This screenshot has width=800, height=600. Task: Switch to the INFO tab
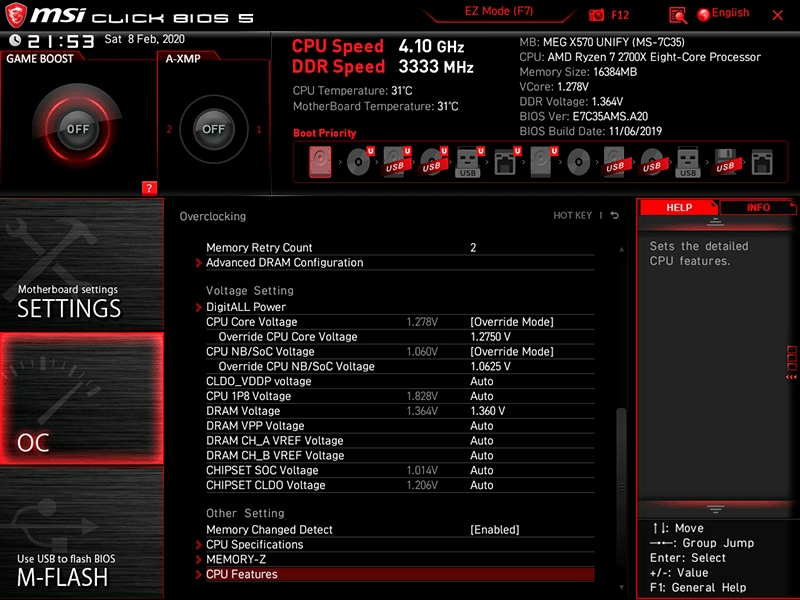[758, 207]
